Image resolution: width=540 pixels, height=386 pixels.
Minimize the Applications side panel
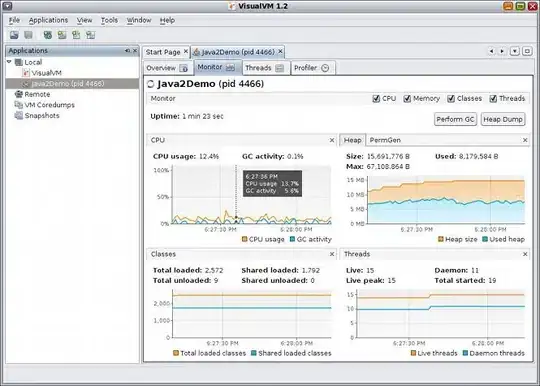coord(128,51)
